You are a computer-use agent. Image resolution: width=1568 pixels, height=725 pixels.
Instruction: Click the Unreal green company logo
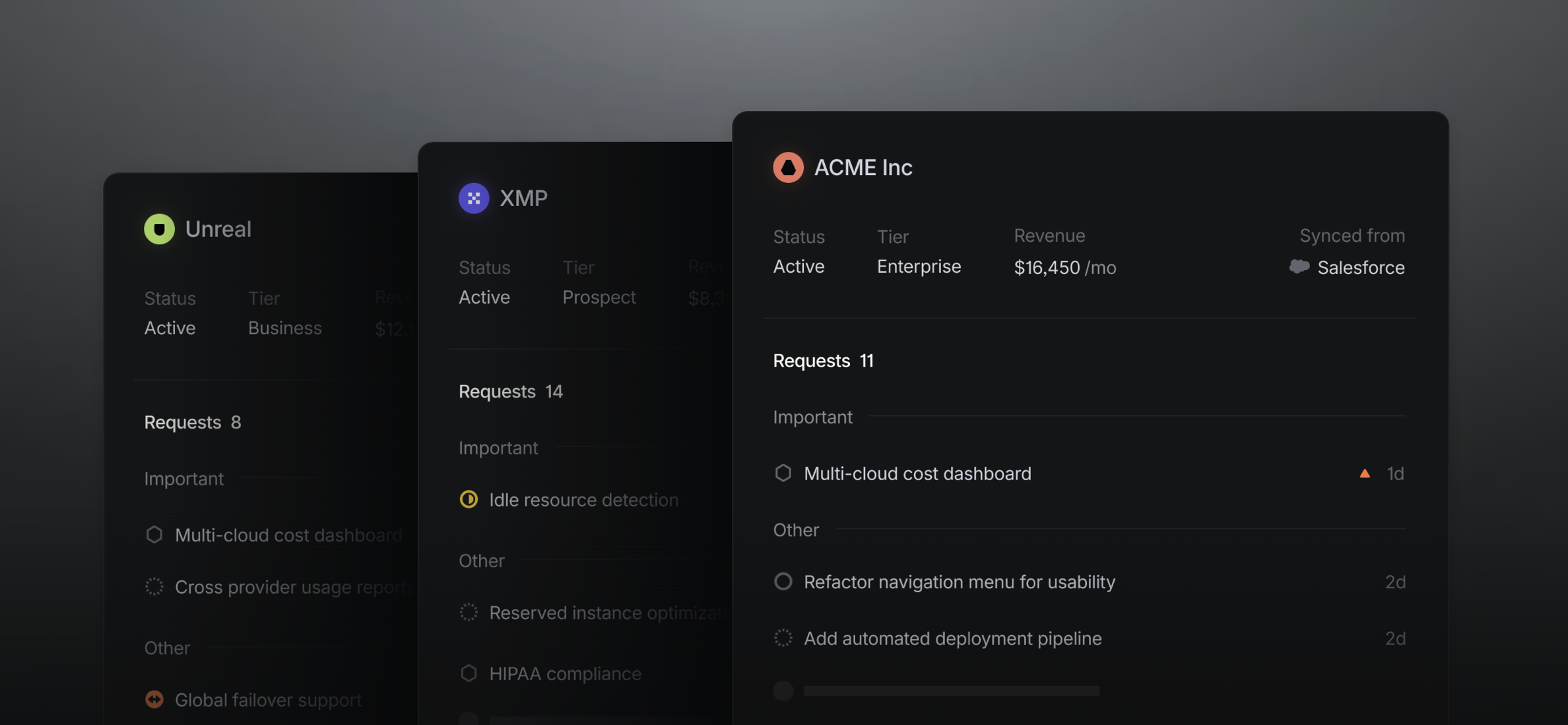tap(159, 229)
